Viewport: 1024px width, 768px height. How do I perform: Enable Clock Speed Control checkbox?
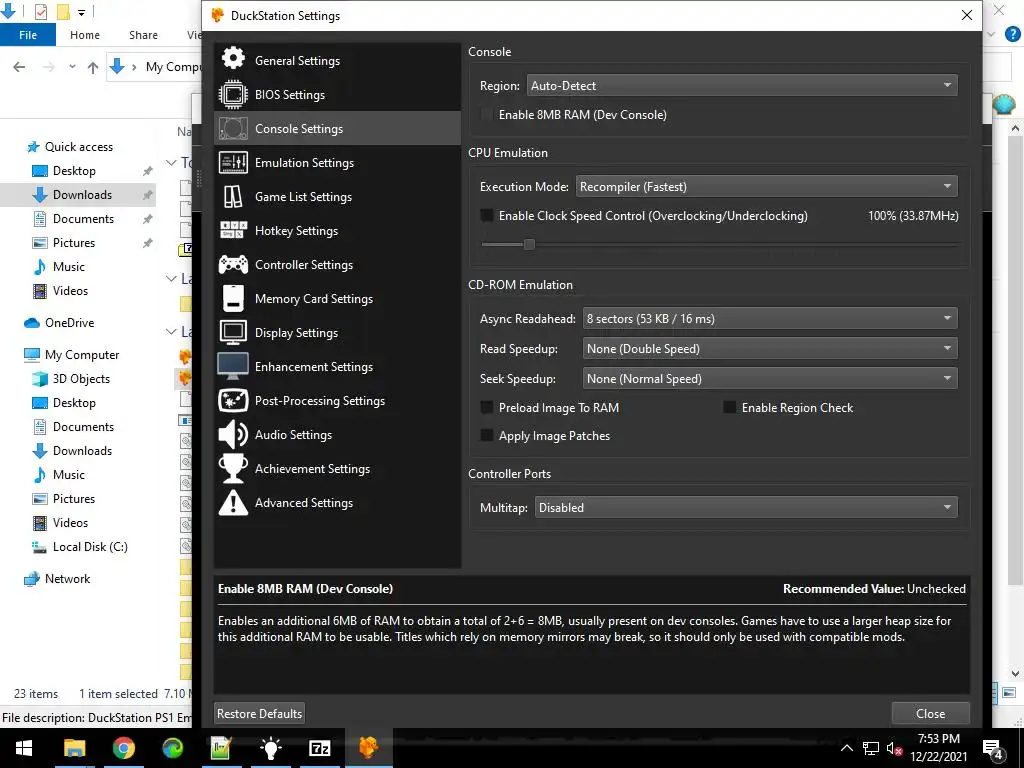pyautogui.click(x=487, y=216)
